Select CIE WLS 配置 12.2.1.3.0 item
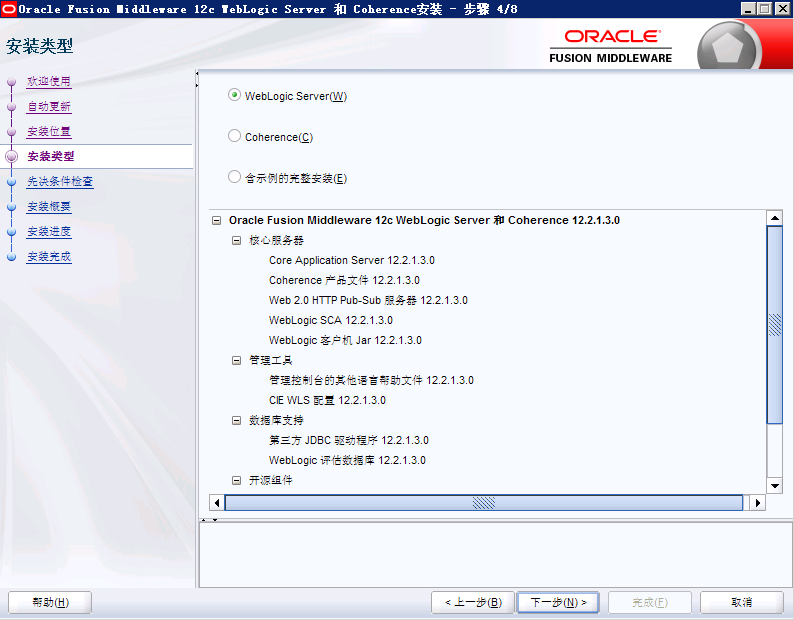Image resolution: width=794 pixels, height=620 pixels. (327, 400)
